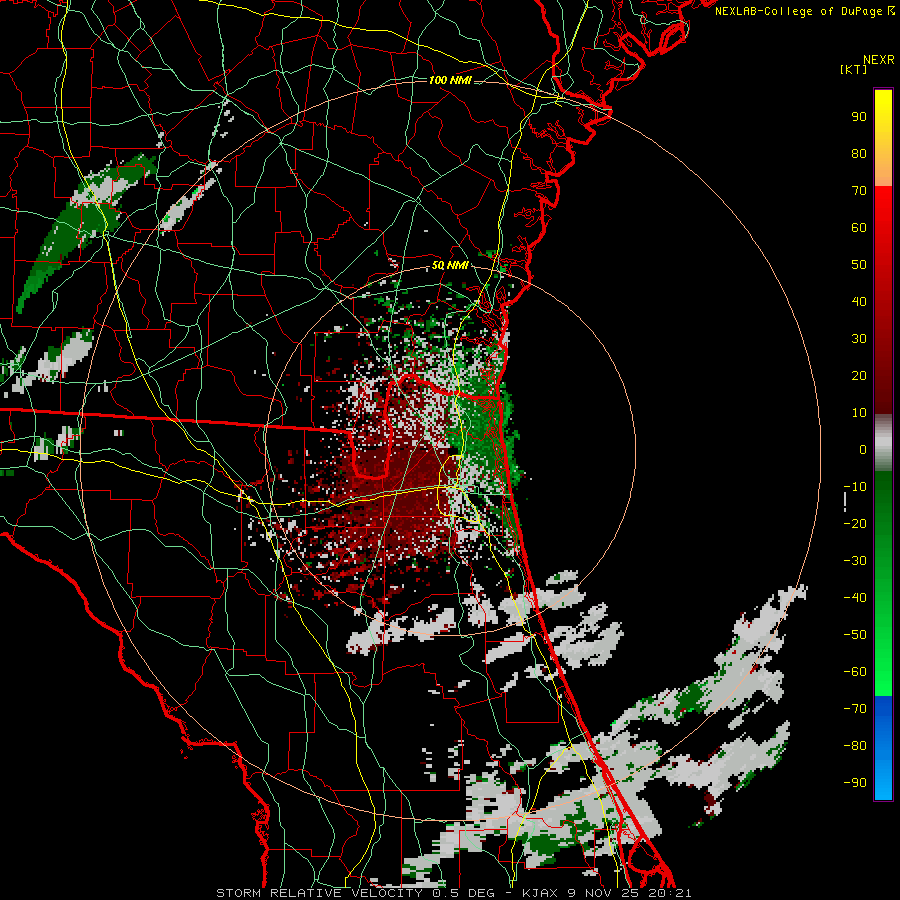Click the velocity scale label "20"
Viewport: 900px width, 900px height.
pyautogui.click(x=859, y=375)
